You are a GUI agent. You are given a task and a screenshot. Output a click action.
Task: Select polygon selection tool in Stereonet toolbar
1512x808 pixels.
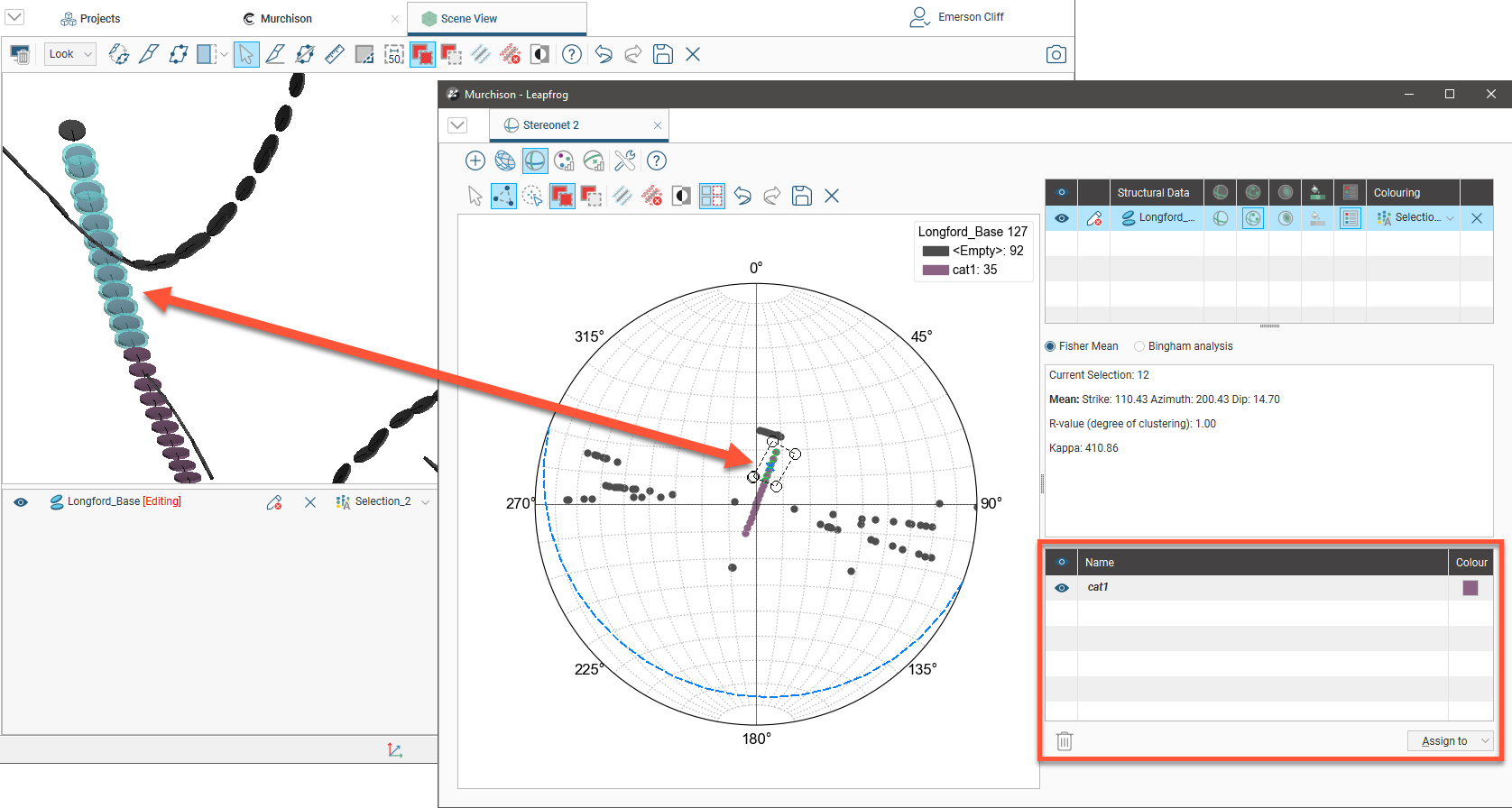503,196
